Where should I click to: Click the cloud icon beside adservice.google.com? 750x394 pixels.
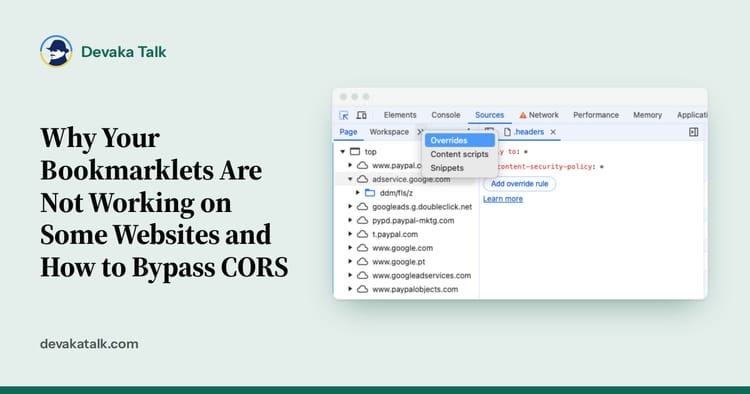click(x=363, y=179)
